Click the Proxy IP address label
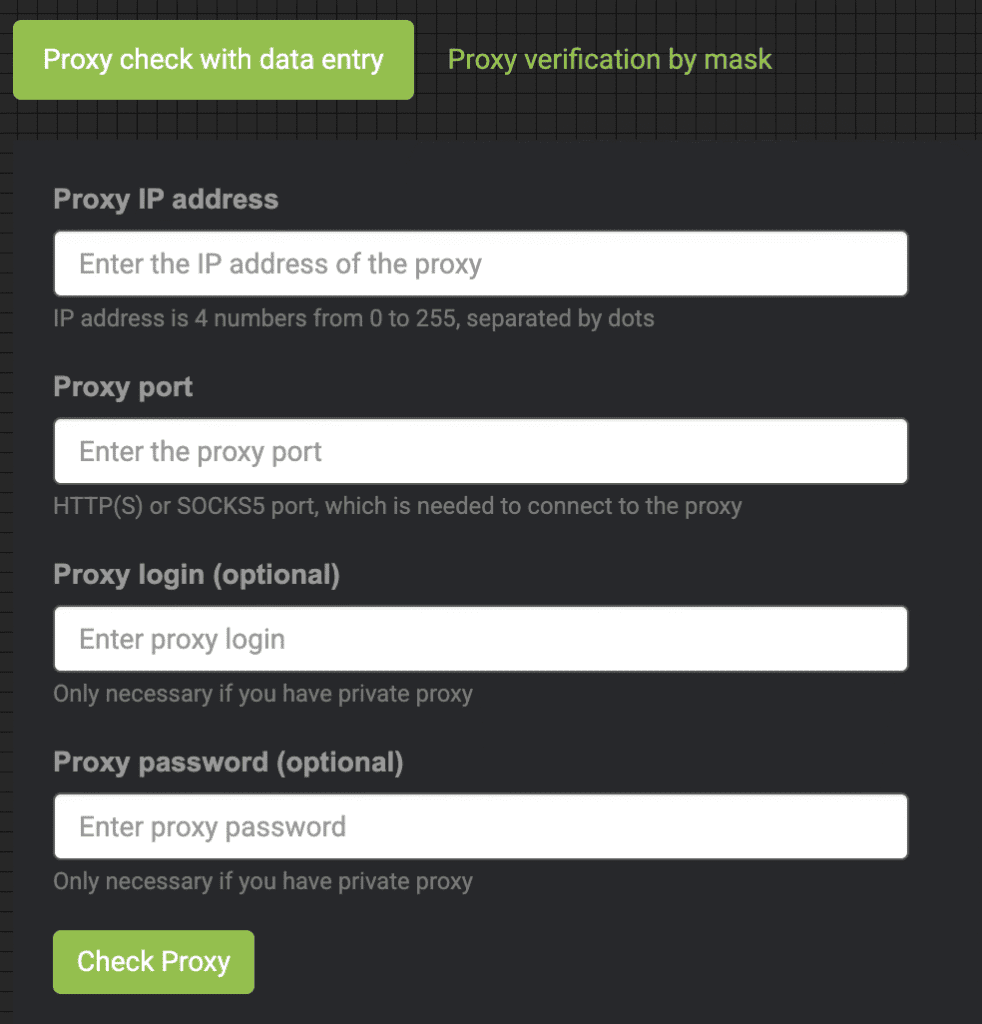This screenshot has width=982, height=1024. click(165, 199)
